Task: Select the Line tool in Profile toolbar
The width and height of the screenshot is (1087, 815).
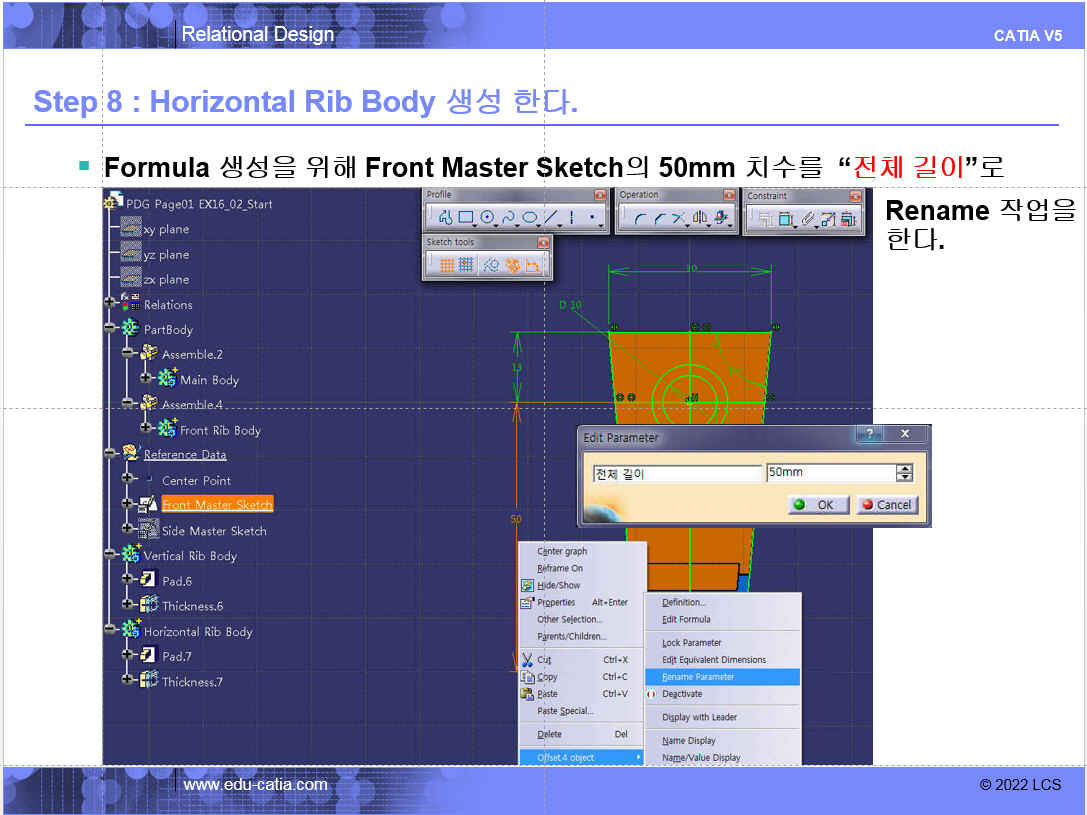Action: 550,218
